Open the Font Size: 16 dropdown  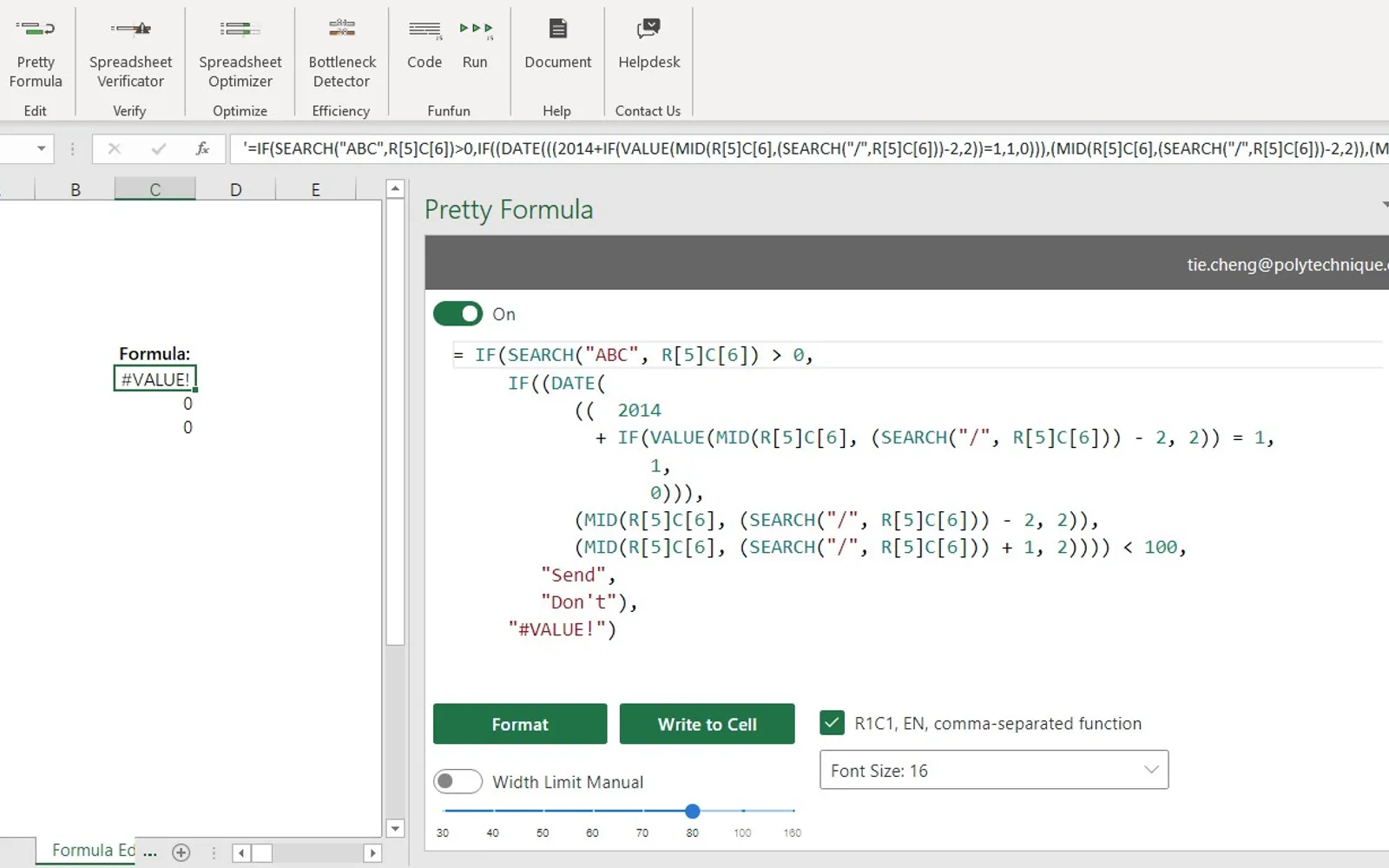994,770
